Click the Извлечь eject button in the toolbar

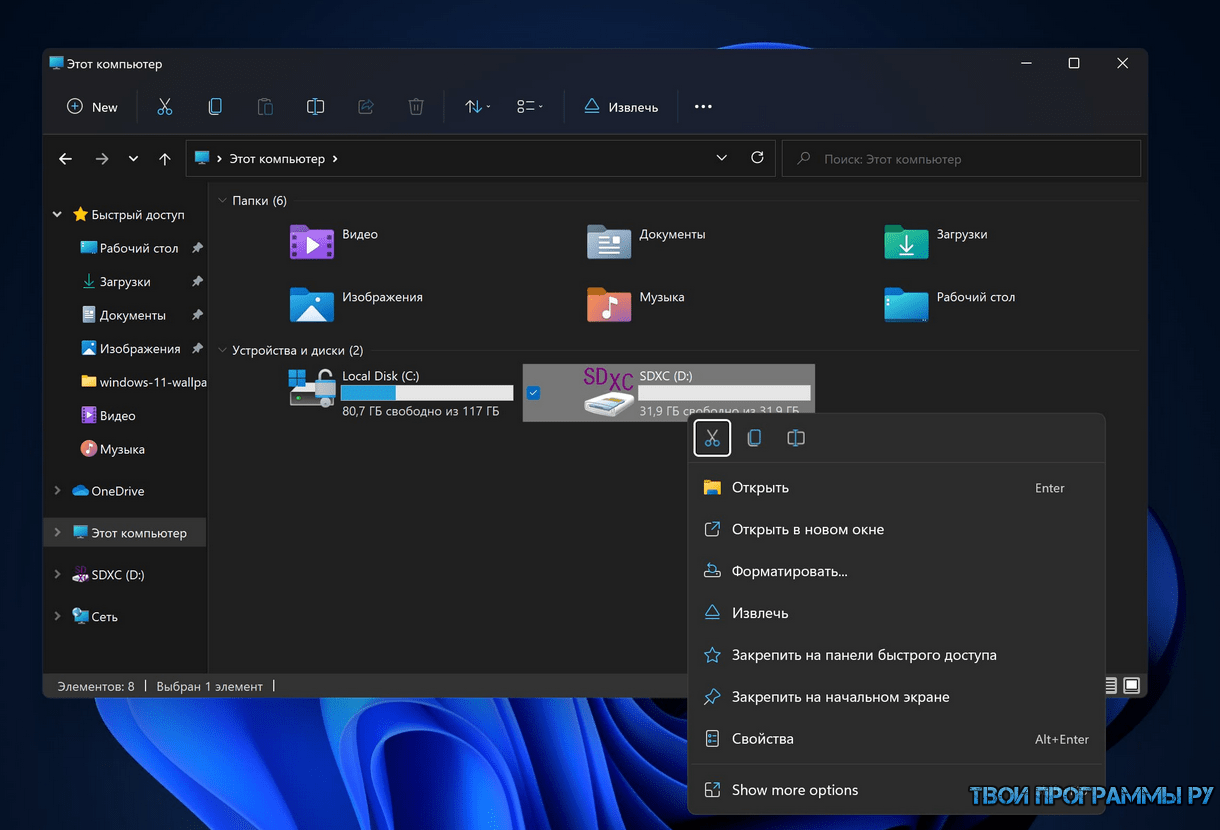point(621,107)
